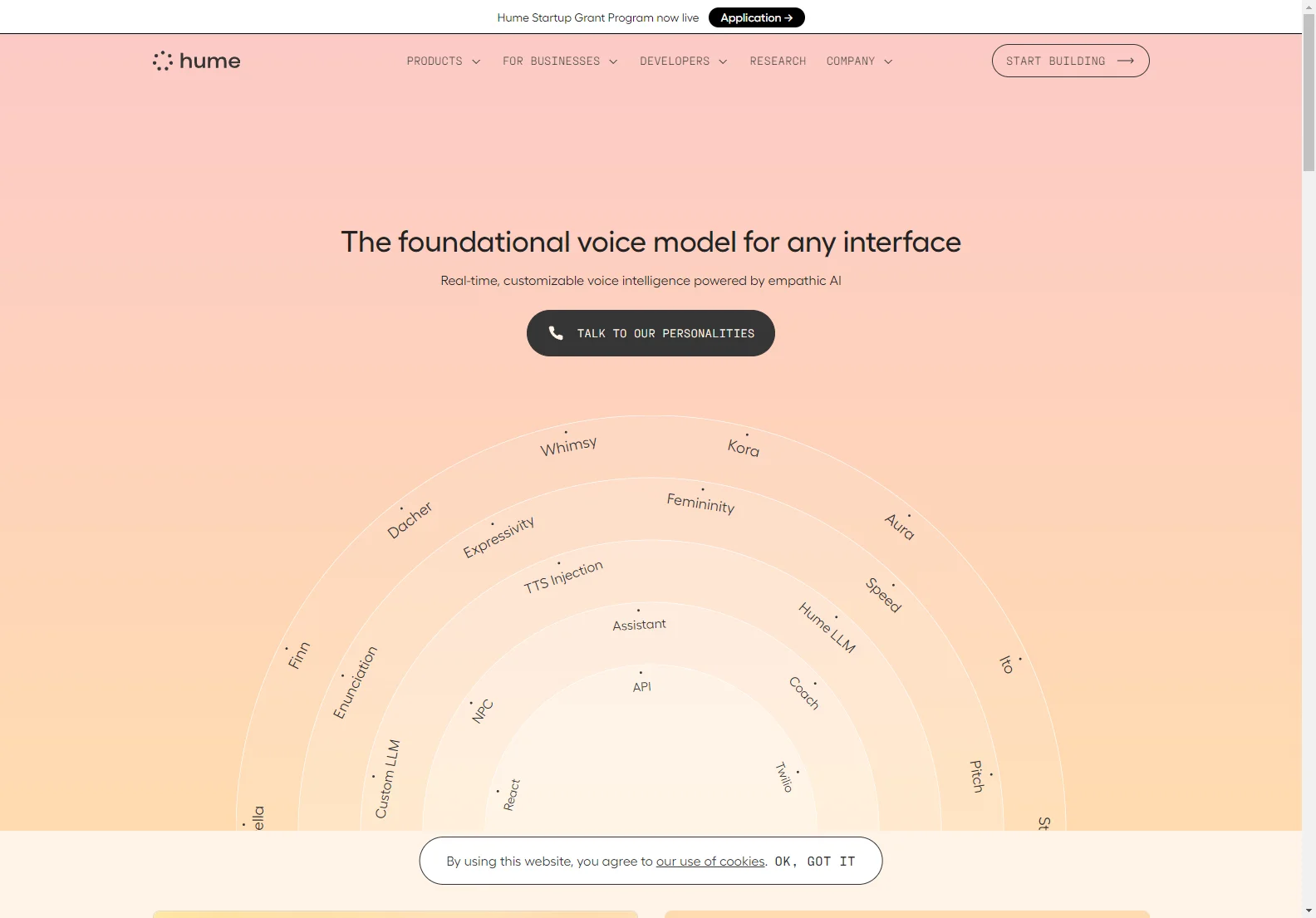
Task: Select the Aura personality label
Action: [900, 527]
